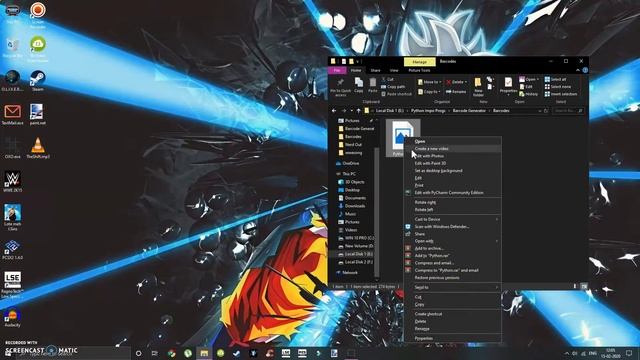
Task: Choose Create a new video
Action: click(x=452, y=149)
